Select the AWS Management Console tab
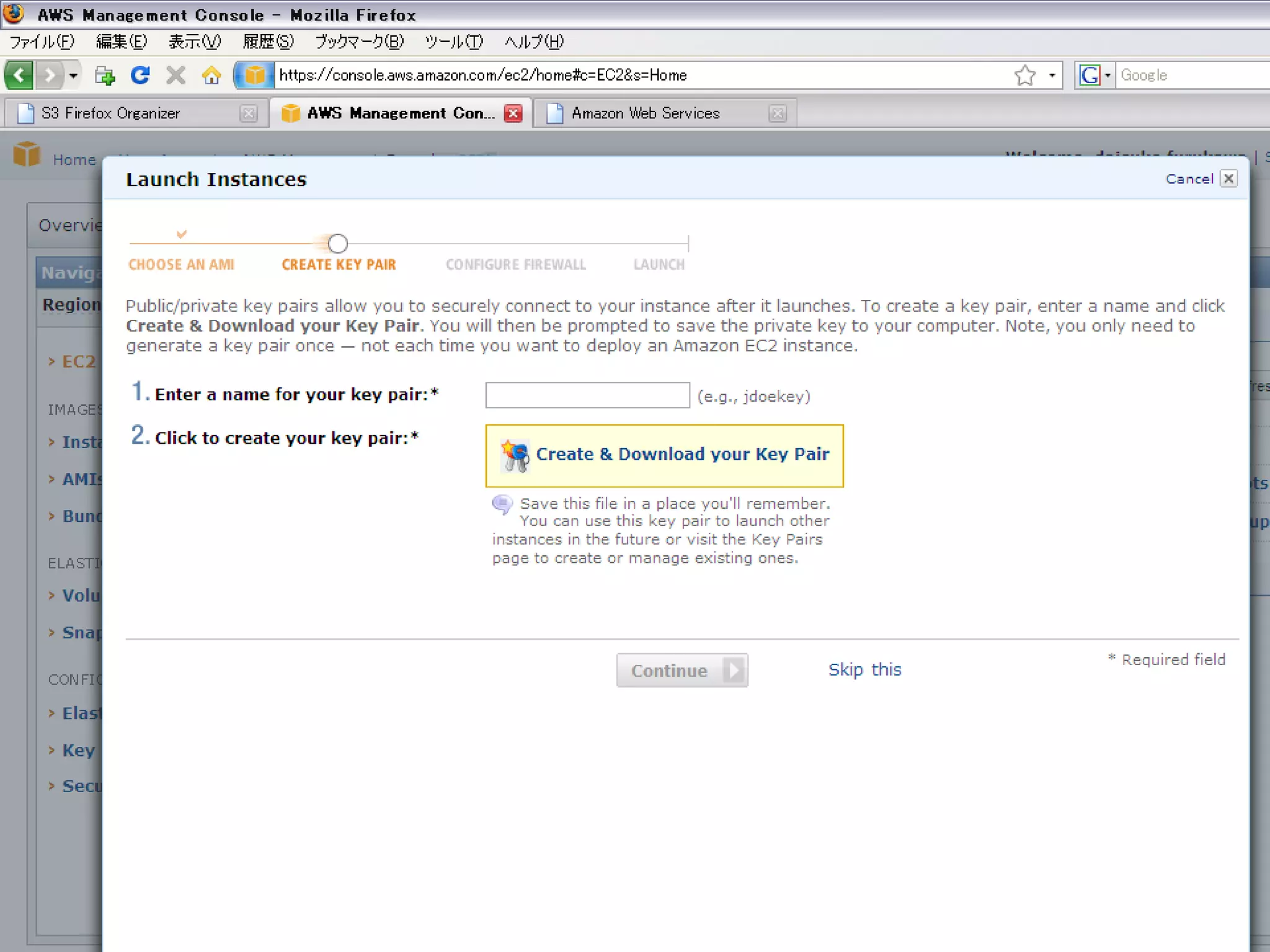This screenshot has height=952, width=1270. coord(401,113)
